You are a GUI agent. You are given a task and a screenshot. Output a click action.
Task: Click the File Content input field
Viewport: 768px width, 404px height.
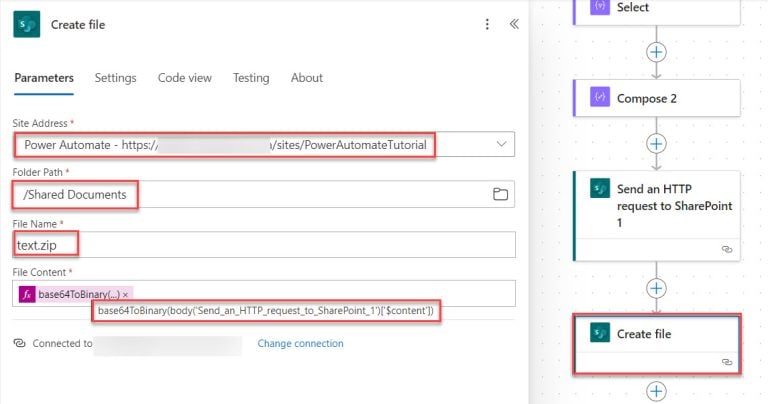(x=264, y=293)
